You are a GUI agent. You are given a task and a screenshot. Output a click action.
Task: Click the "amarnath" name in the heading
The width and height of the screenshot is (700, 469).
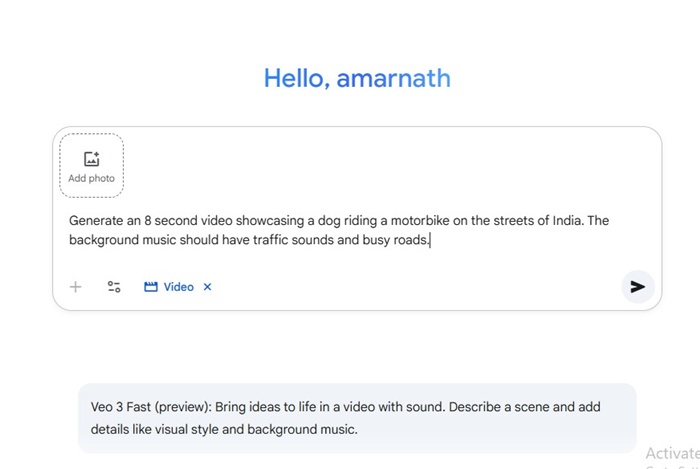(393, 77)
